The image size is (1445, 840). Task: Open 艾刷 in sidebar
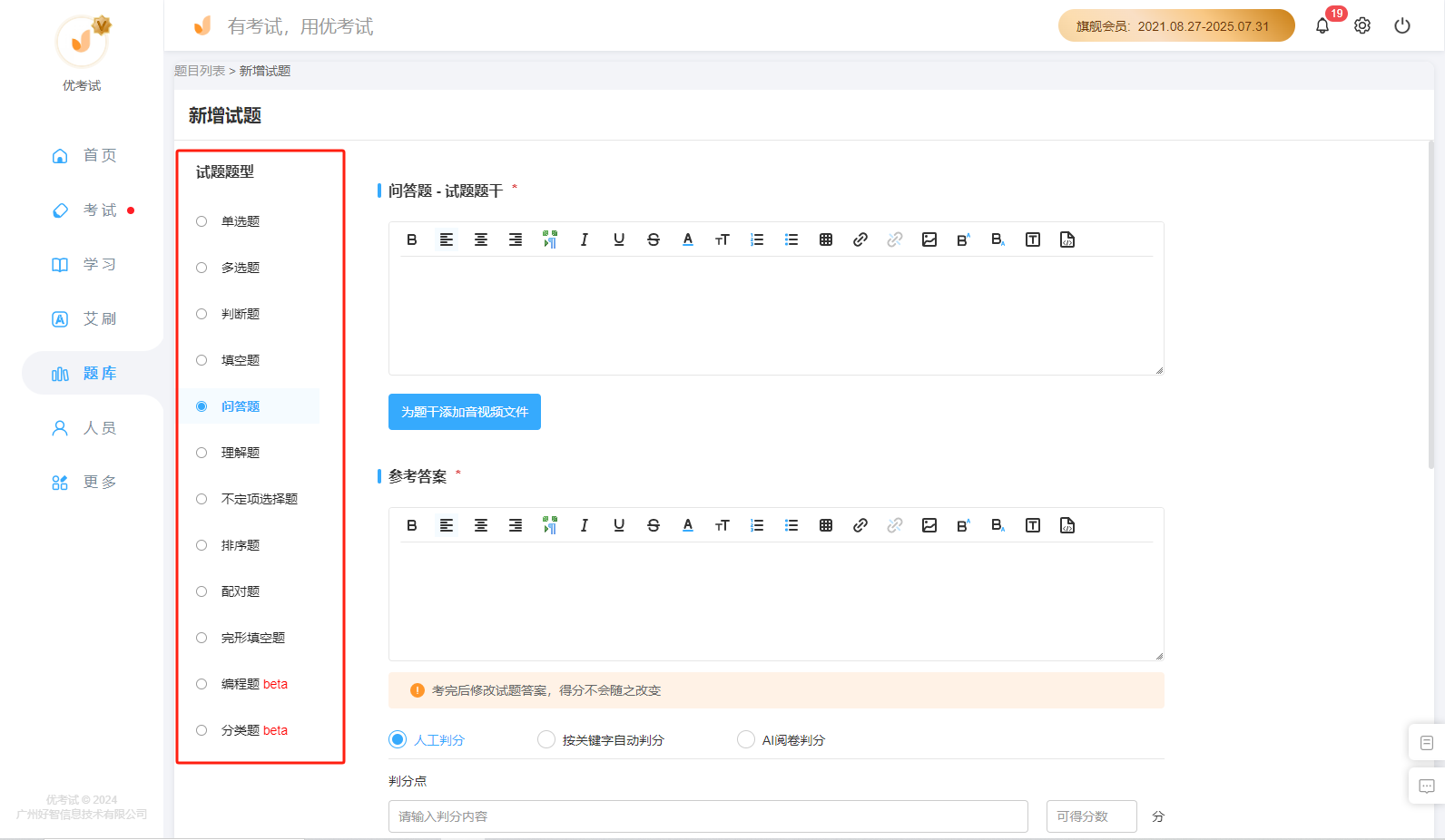tap(84, 318)
